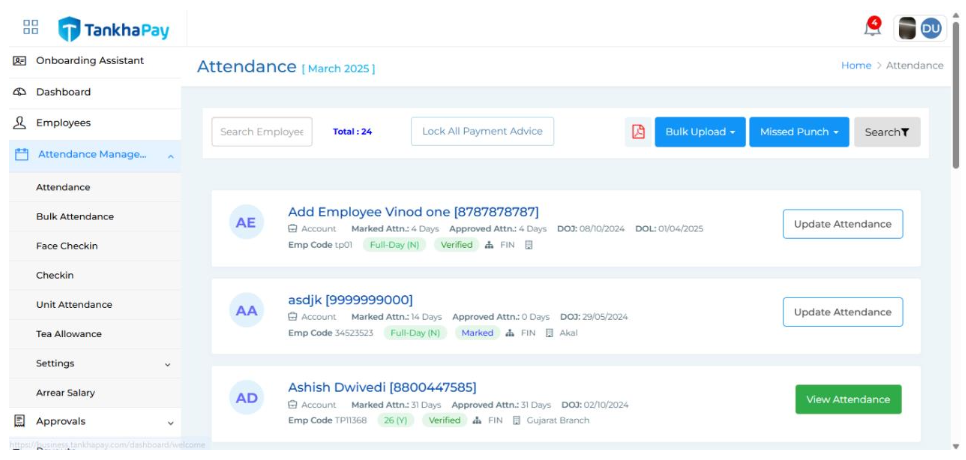Collapse the Attendance Management section
966x460 pixels.
170,156
